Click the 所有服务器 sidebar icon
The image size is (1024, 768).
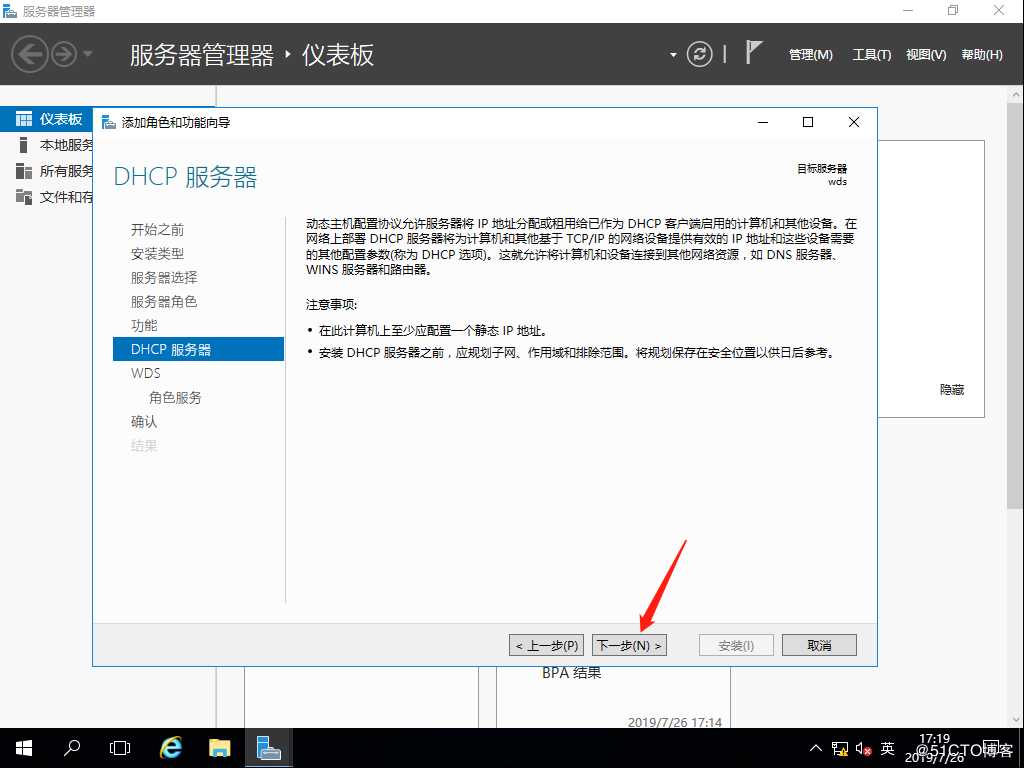pyautogui.click(x=24, y=171)
